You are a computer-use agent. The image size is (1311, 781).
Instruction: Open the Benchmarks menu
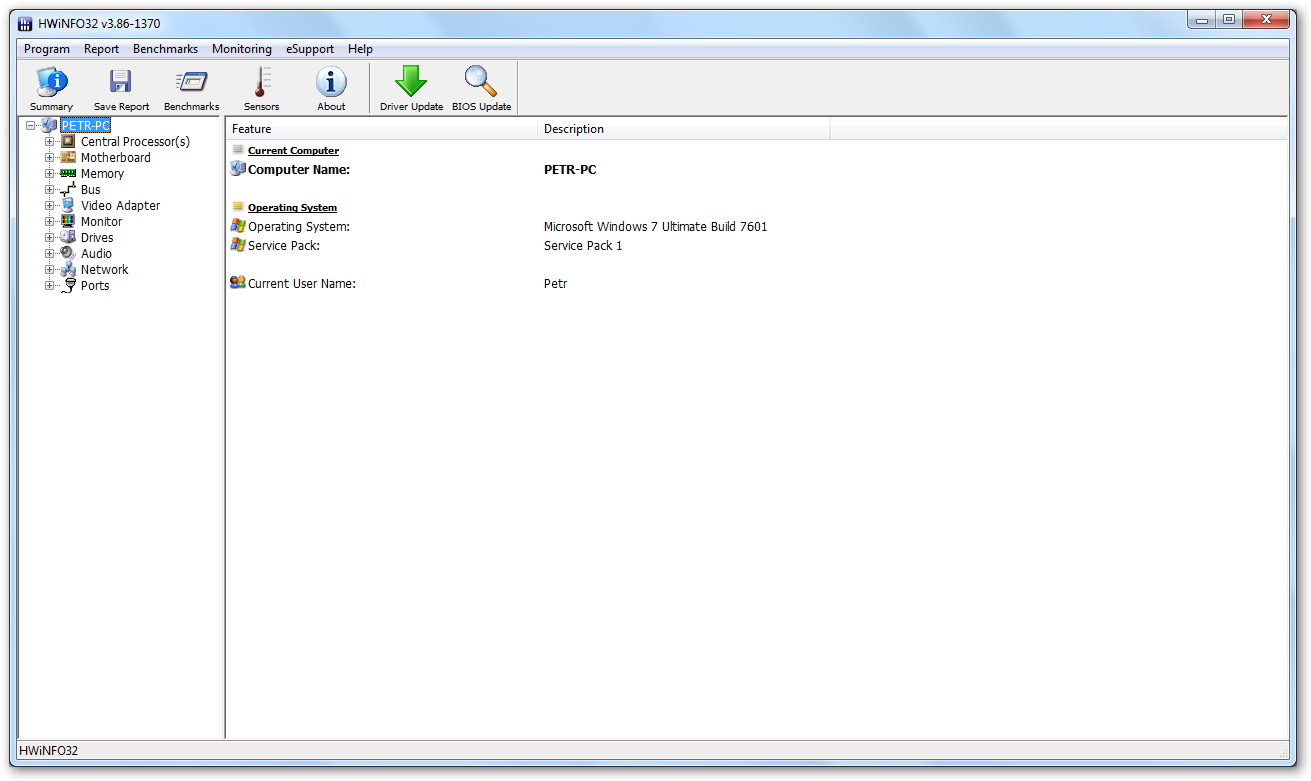[x=165, y=49]
